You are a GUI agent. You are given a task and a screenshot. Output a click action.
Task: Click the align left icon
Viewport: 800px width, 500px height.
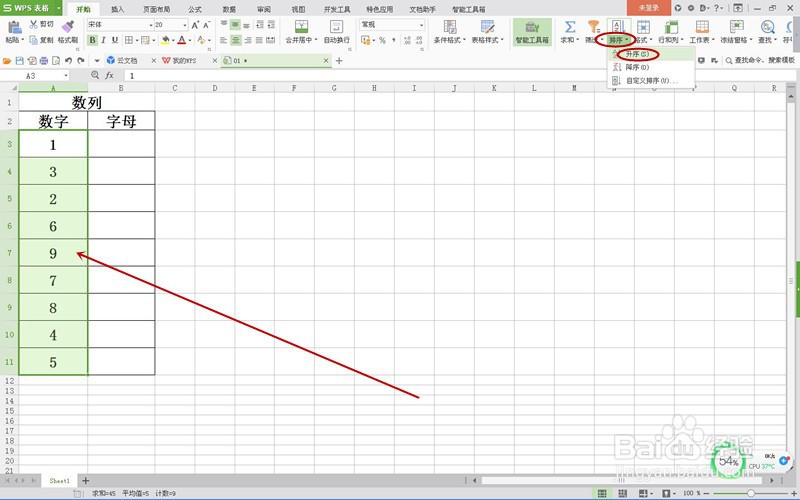(x=223, y=40)
